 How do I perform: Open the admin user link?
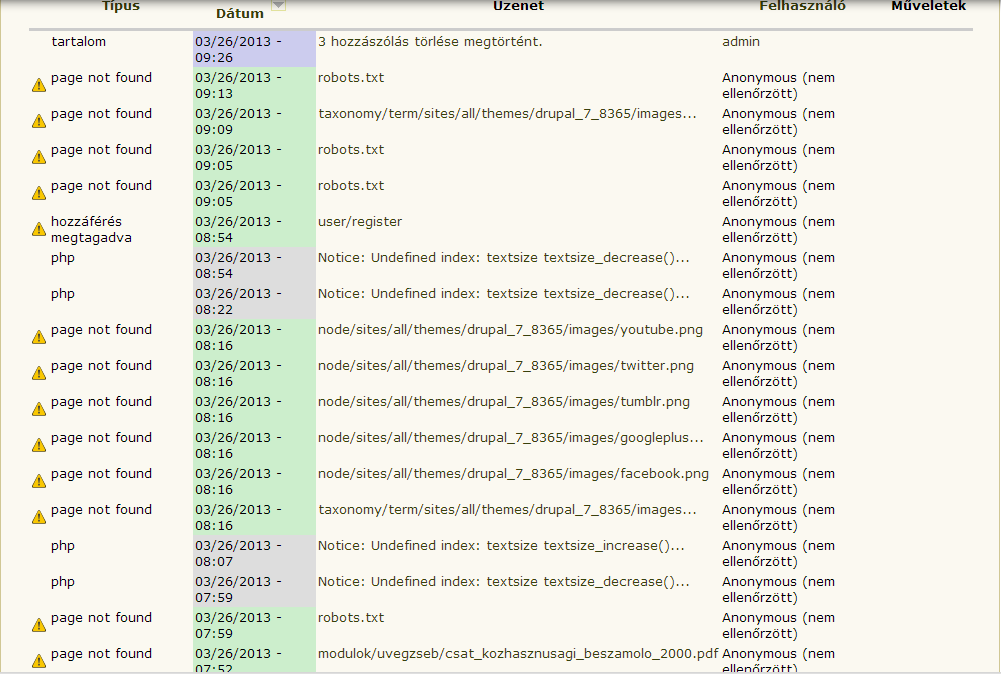741,42
